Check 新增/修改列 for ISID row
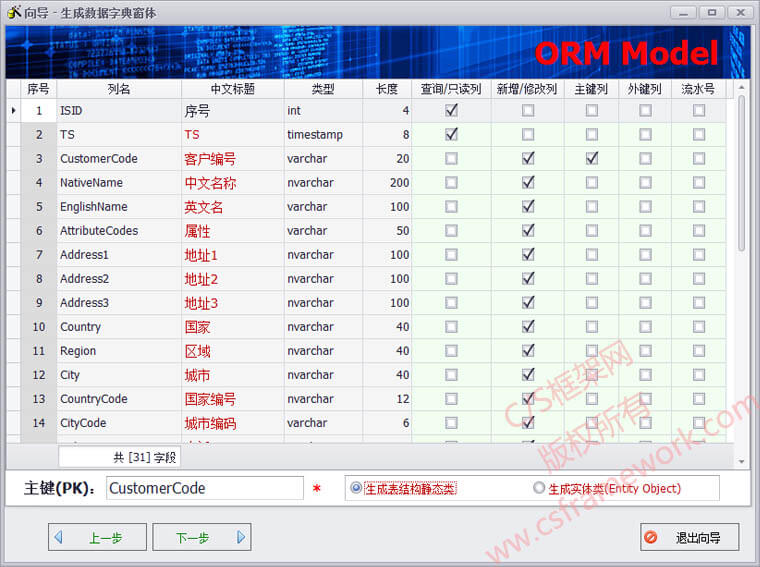Viewport: 760px width, 567px height. tap(528, 110)
